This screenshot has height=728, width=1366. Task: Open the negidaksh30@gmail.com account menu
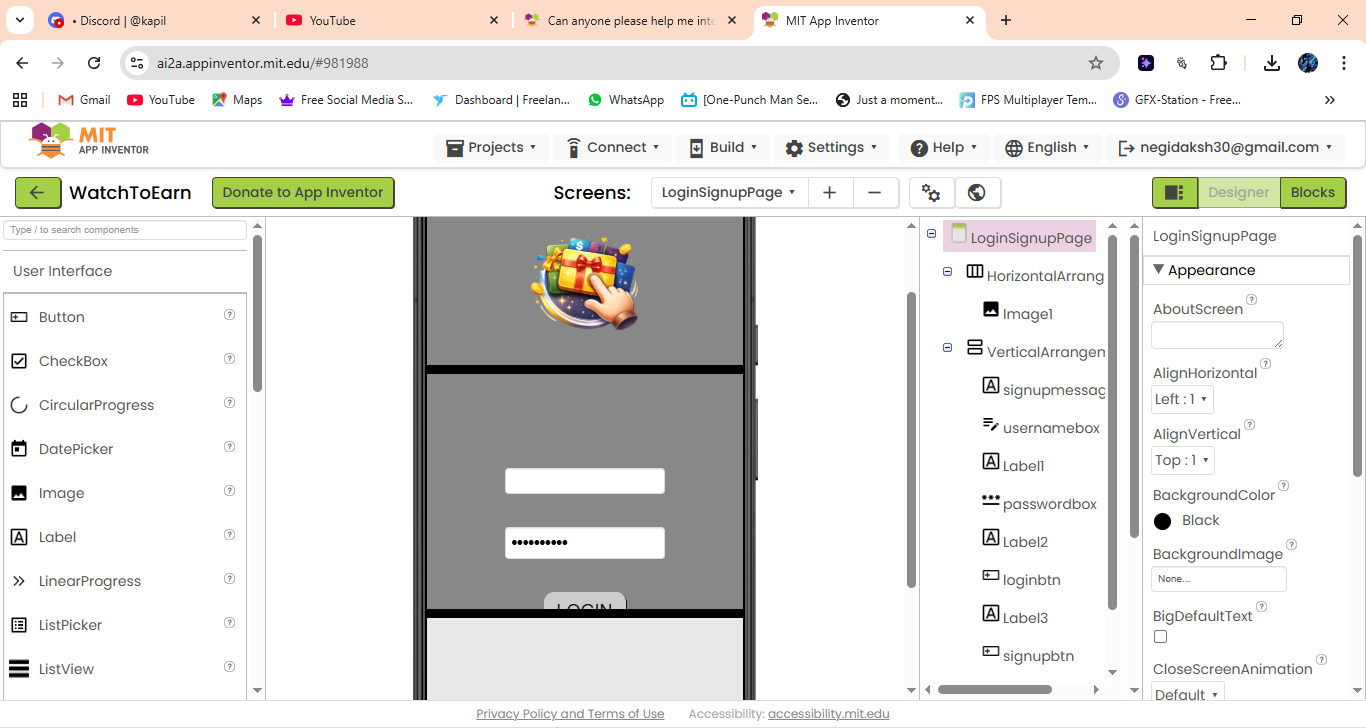coord(1226,148)
